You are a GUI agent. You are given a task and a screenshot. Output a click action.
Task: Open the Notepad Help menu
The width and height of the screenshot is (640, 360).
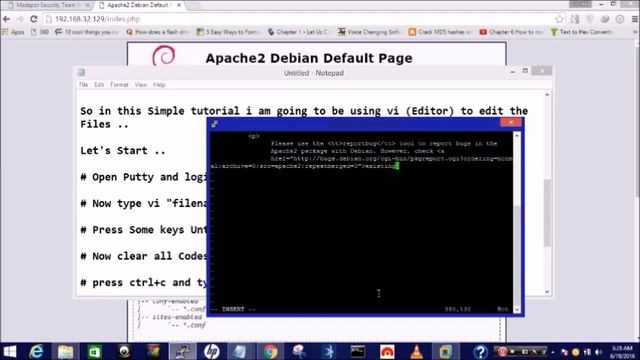159,84
